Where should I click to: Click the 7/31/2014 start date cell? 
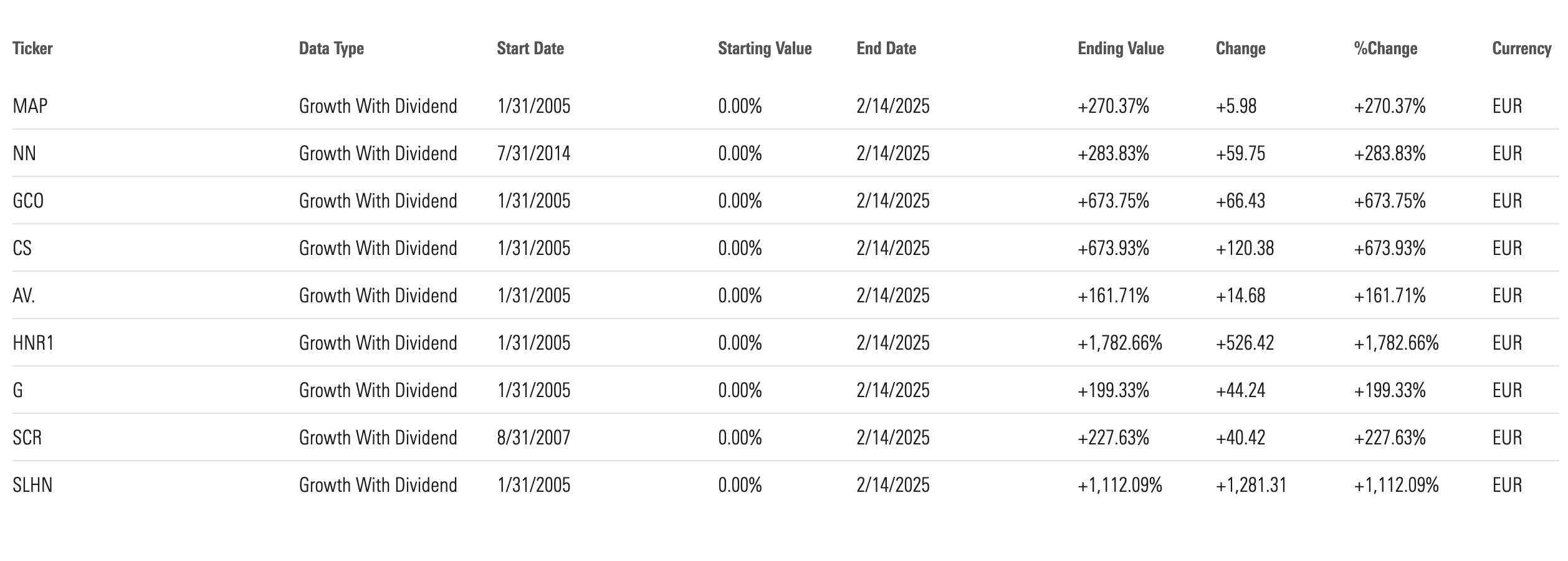pos(533,153)
